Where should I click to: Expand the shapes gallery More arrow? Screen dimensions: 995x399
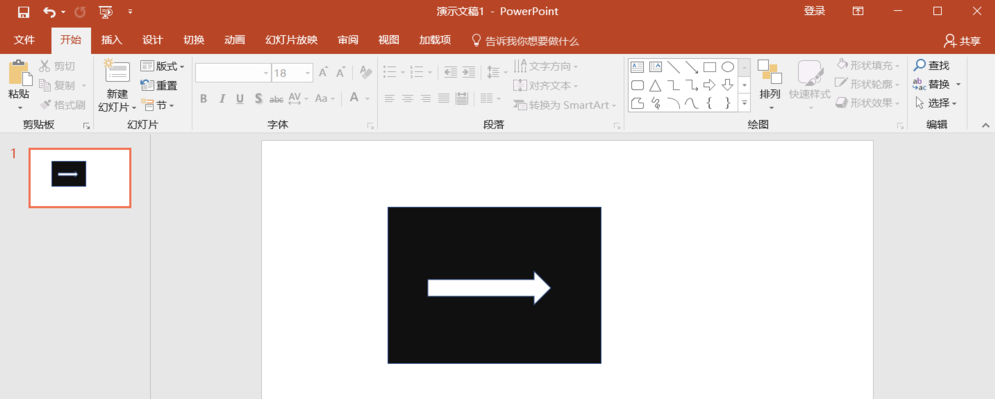coord(745,102)
